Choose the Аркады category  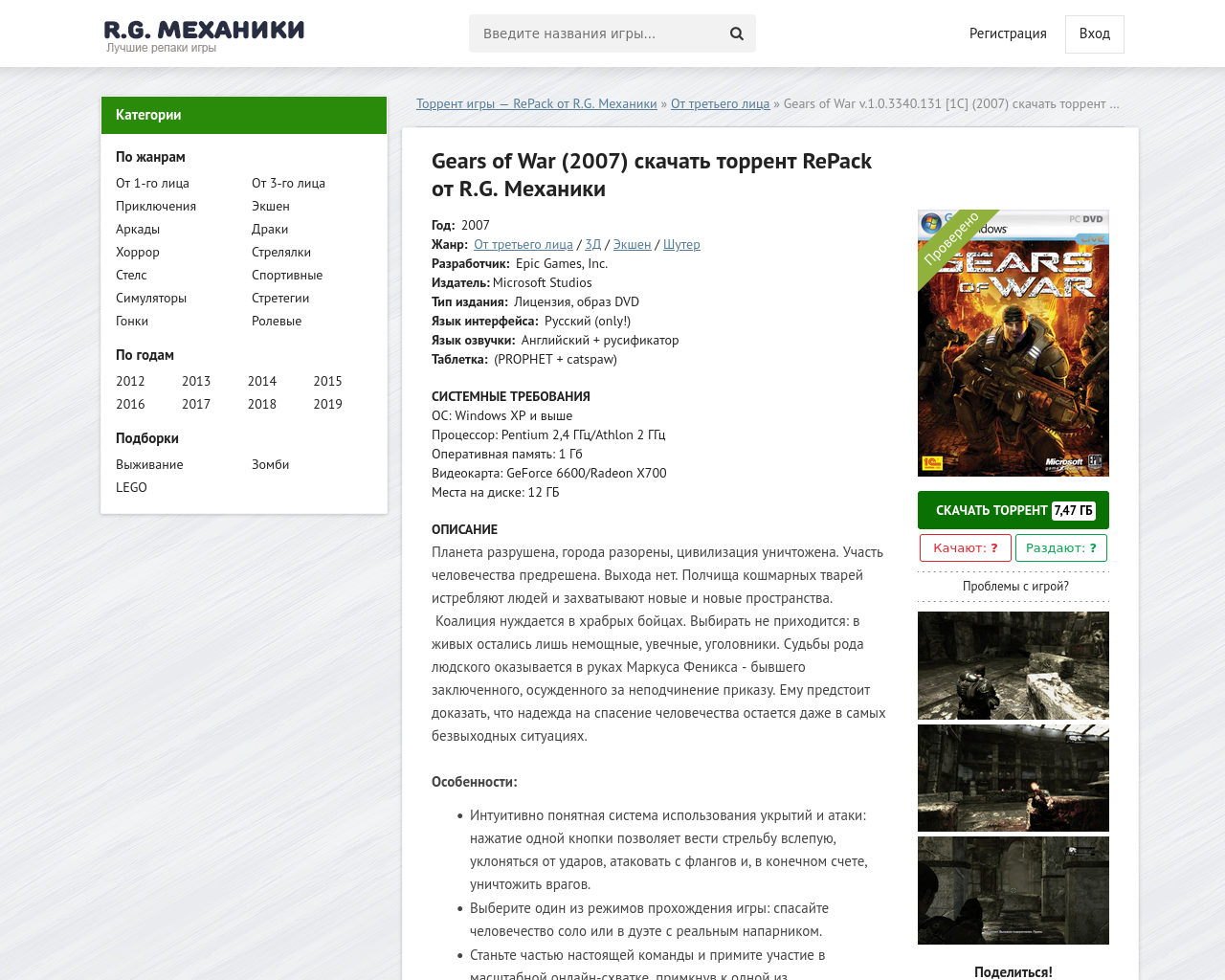138,229
